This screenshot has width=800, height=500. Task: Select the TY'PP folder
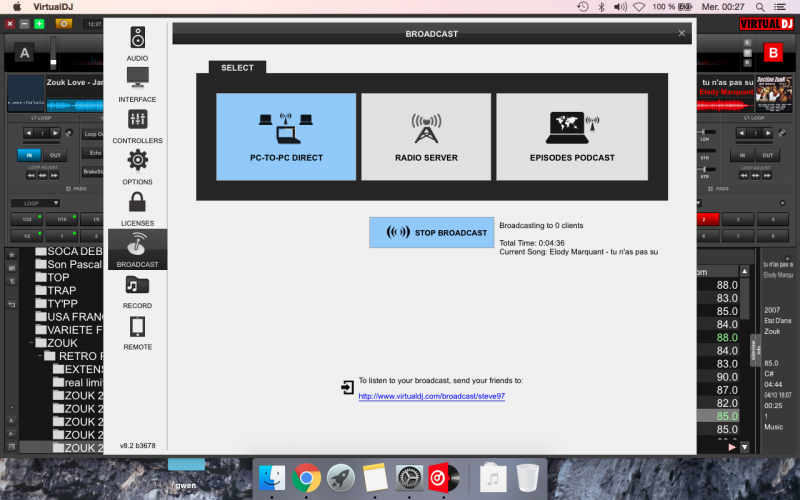point(56,304)
